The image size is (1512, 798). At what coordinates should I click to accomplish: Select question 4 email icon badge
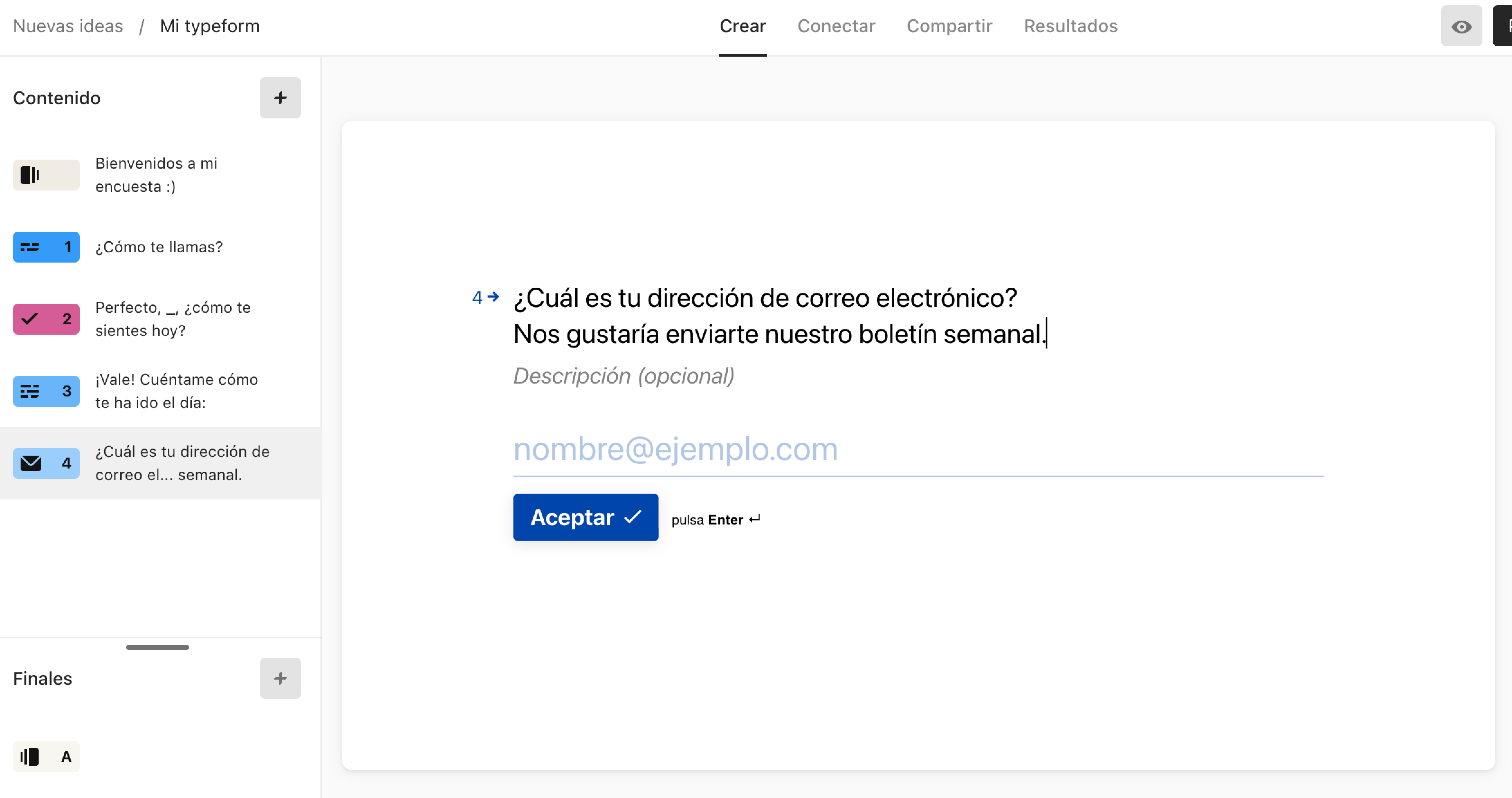pyautogui.click(x=46, y=463)
